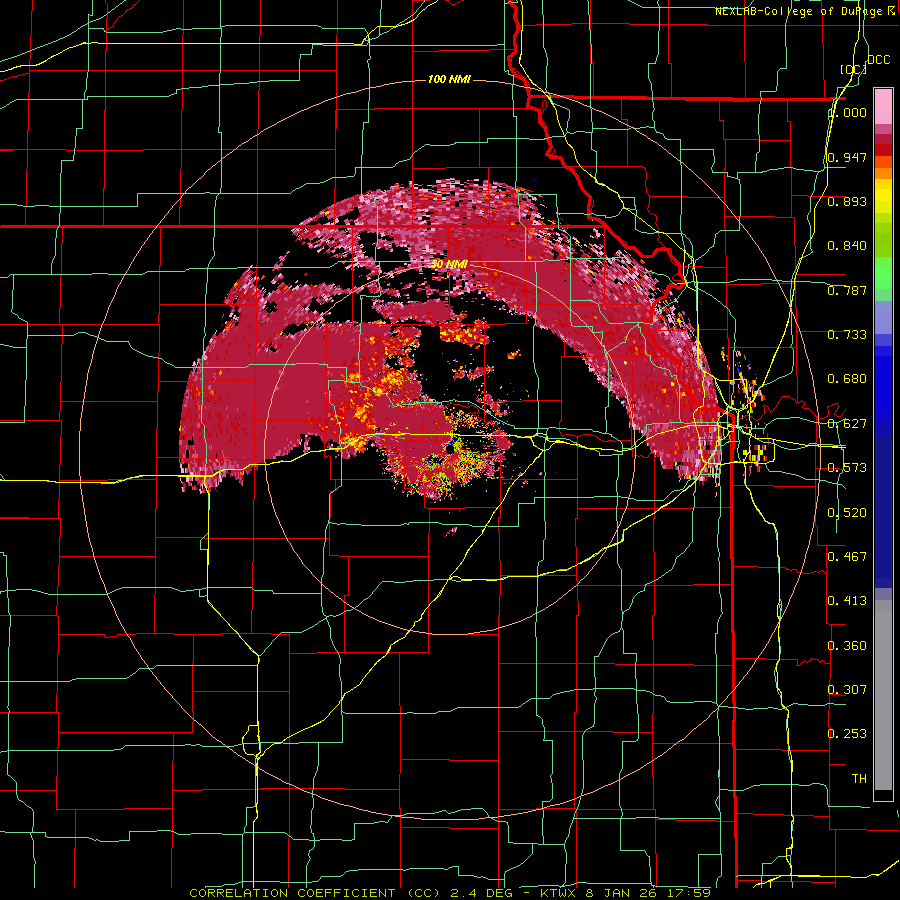Screen dimensions: 900x900
Task: Pick the bright green band in the legend bar
Action: click(883, 273)
